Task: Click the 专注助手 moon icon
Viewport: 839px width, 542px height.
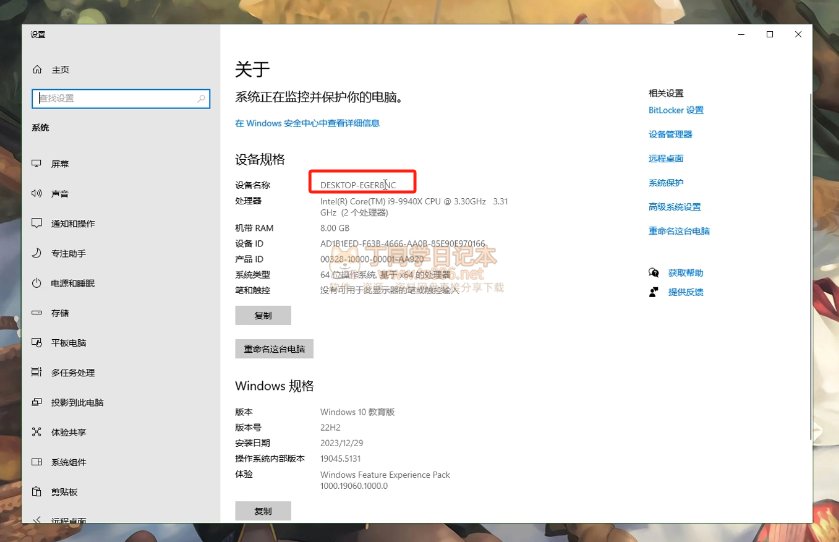Action: click(x=36, y=253)
